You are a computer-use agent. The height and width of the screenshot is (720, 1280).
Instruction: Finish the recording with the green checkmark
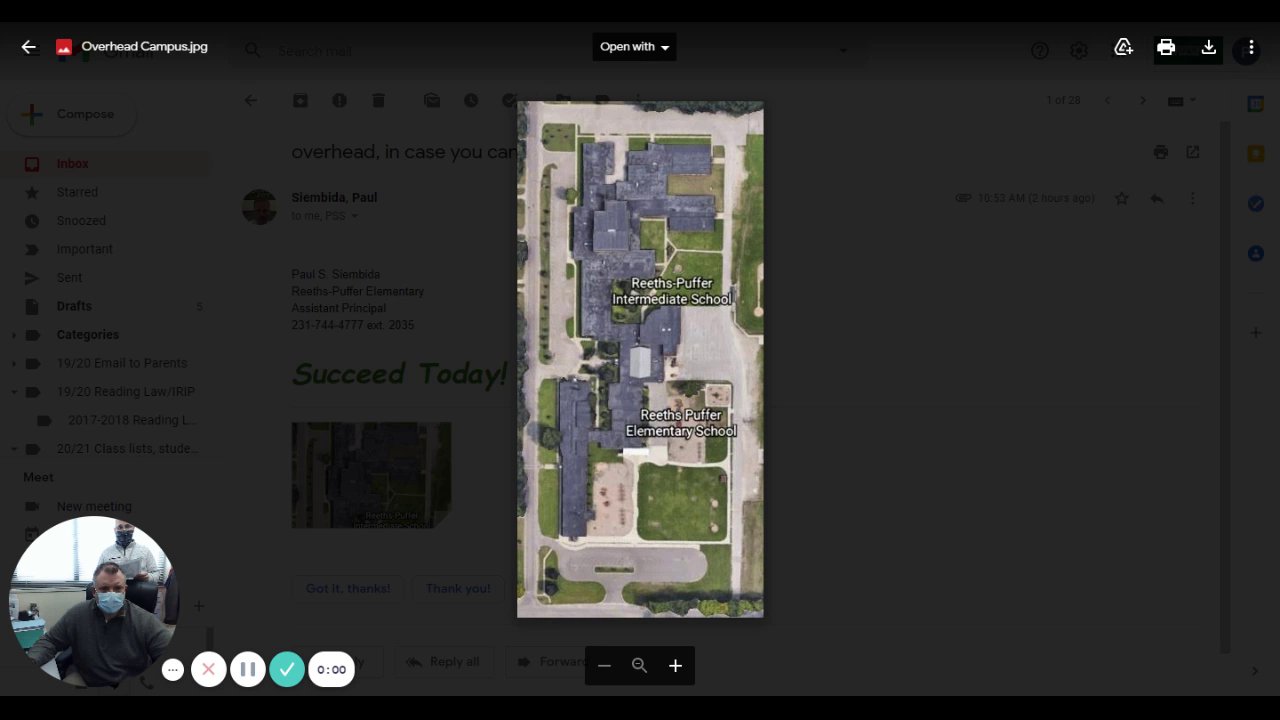[x=287, y=669]
